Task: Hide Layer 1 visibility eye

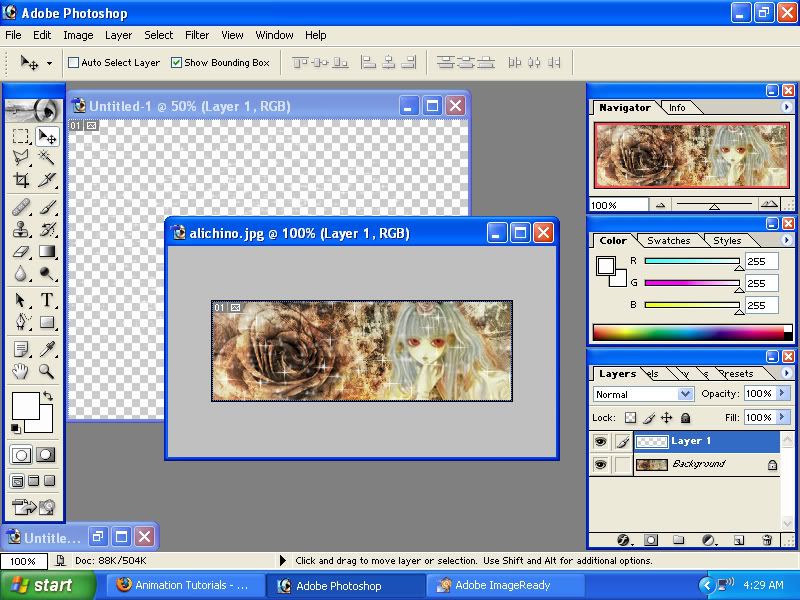Action: click(x=601, y=441)
